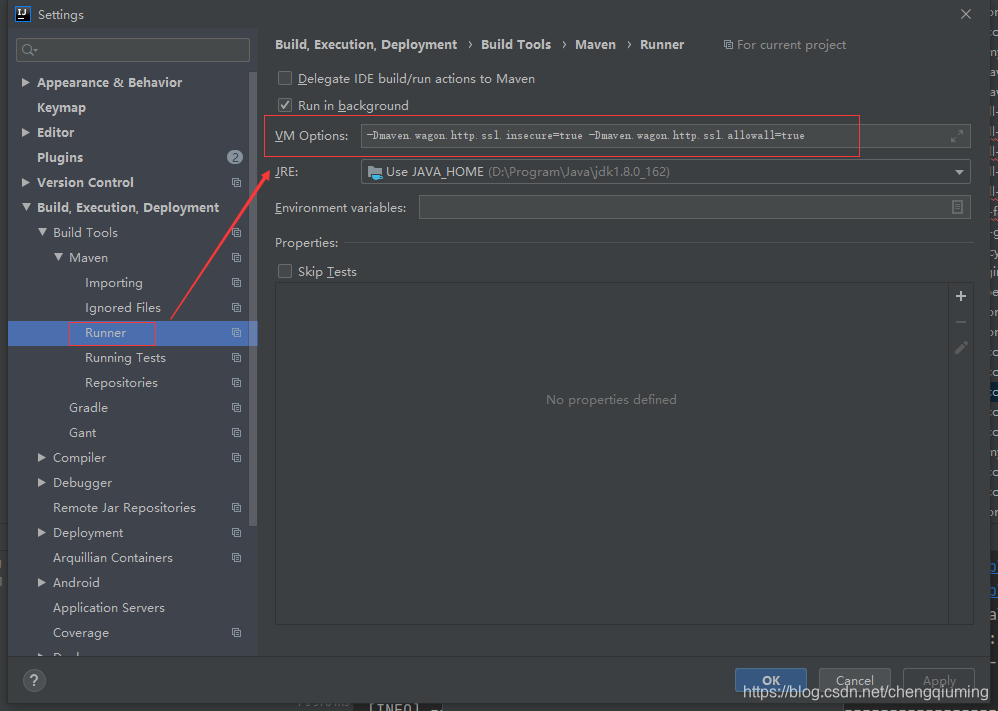Uncheck Run in background
The height and width of the screenshot is (711, 998).
click(x=285, y=105)
